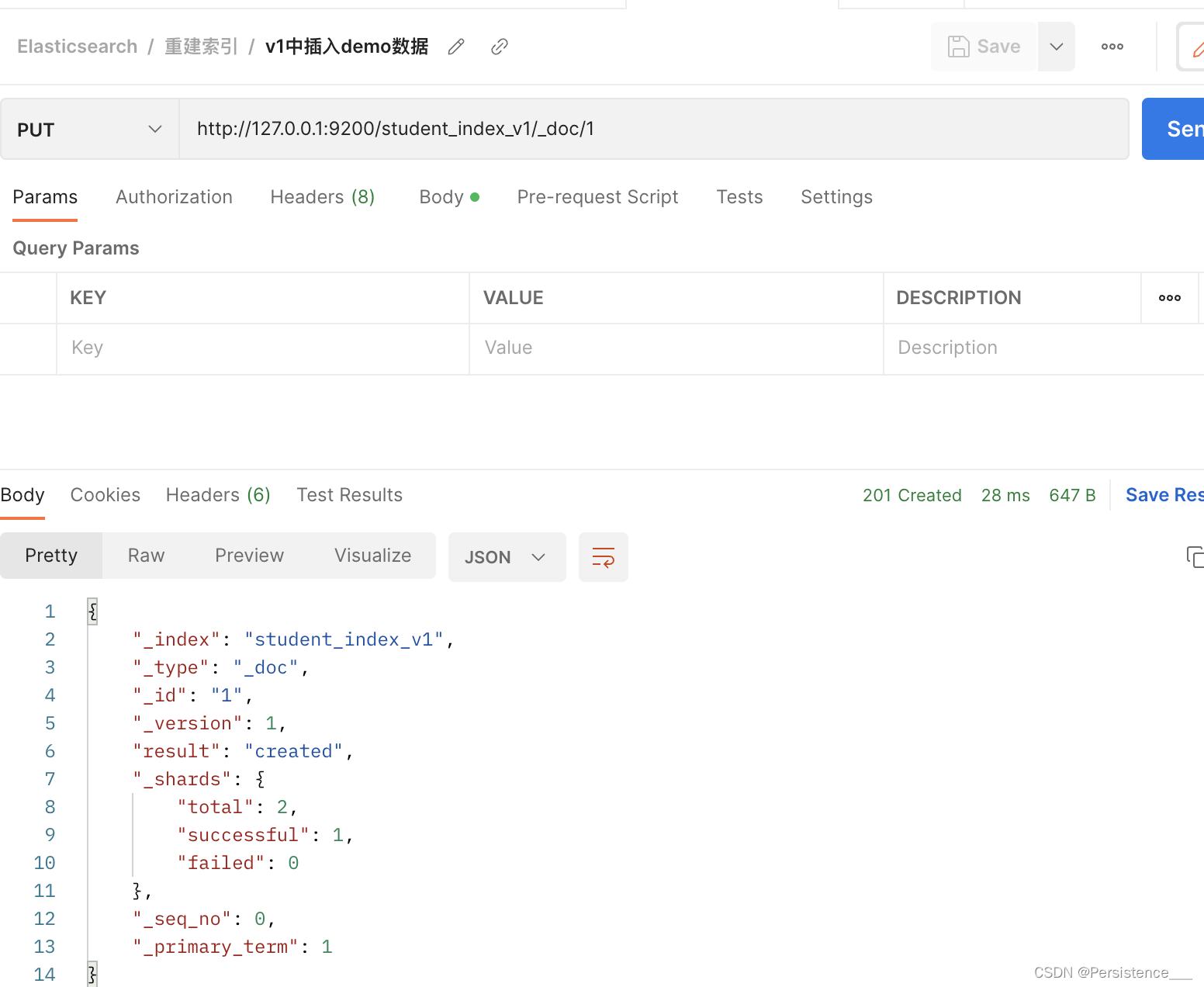
Task: Click the "_shards" line in the response
Action: click(199, 779)
